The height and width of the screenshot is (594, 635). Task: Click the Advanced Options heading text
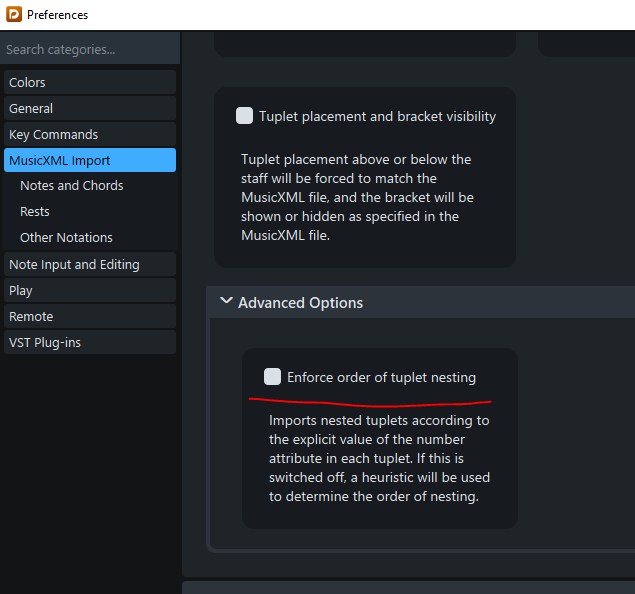point(300,302)
